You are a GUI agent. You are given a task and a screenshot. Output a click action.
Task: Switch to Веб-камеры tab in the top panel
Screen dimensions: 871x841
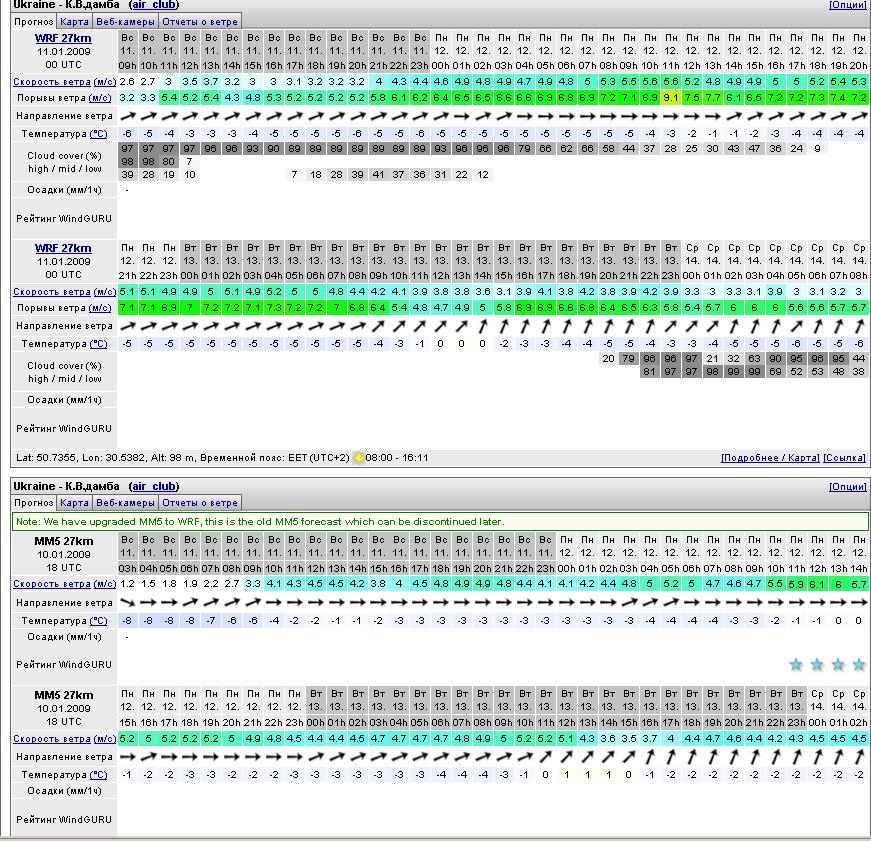click(125, 20)
